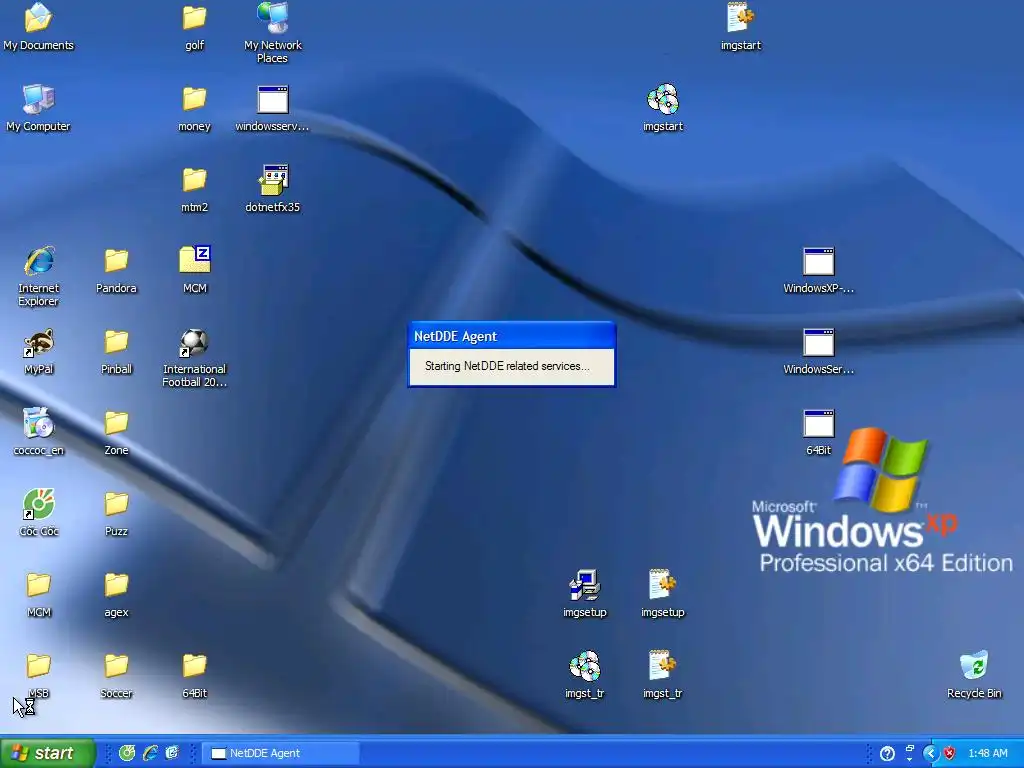Click the 1:48 AM clock
The image size is (1024, 768).
987,754
